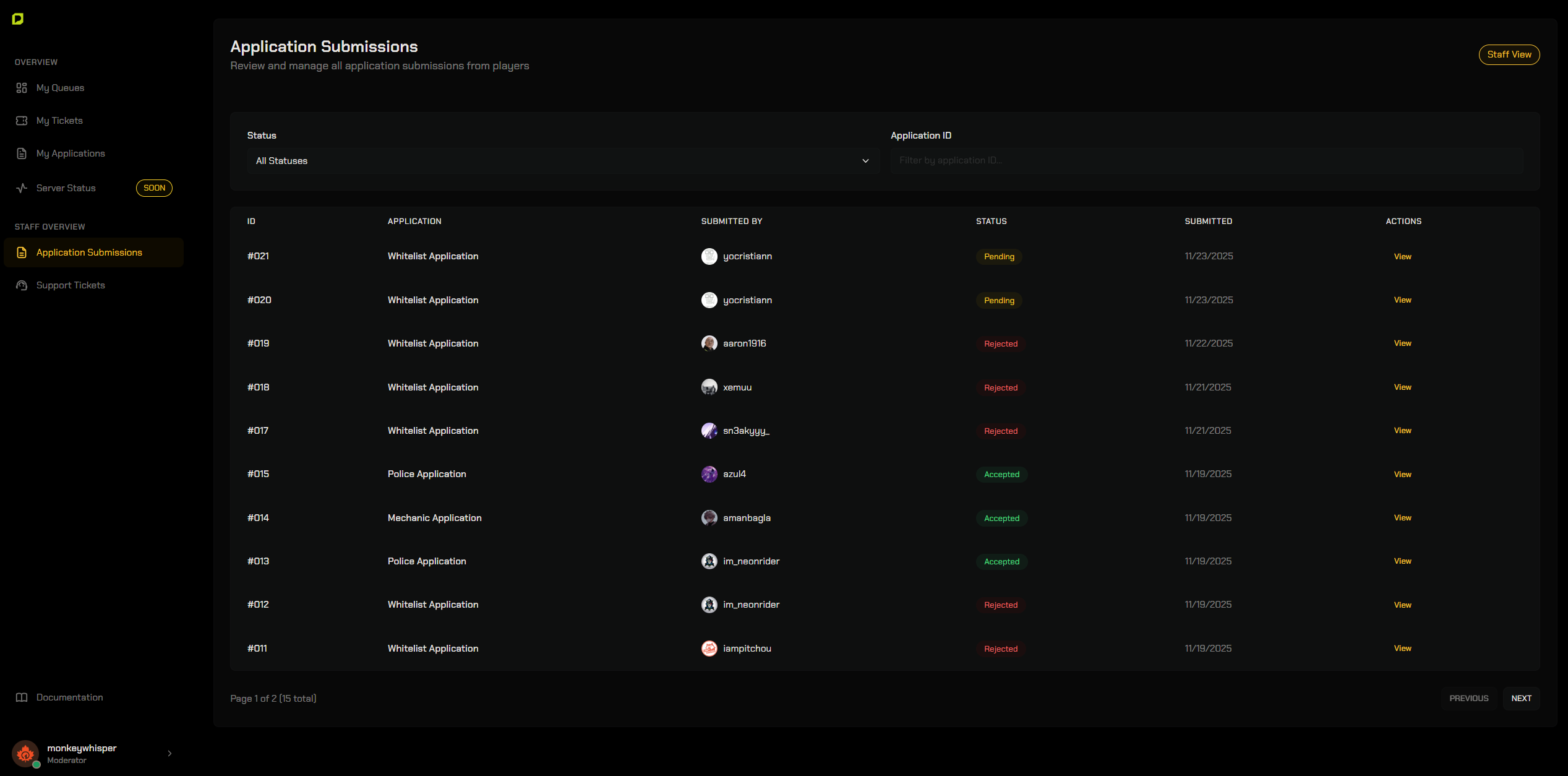Go to the NEXT page
This screenshot has height=776, width=1568.
(1521, 698)
